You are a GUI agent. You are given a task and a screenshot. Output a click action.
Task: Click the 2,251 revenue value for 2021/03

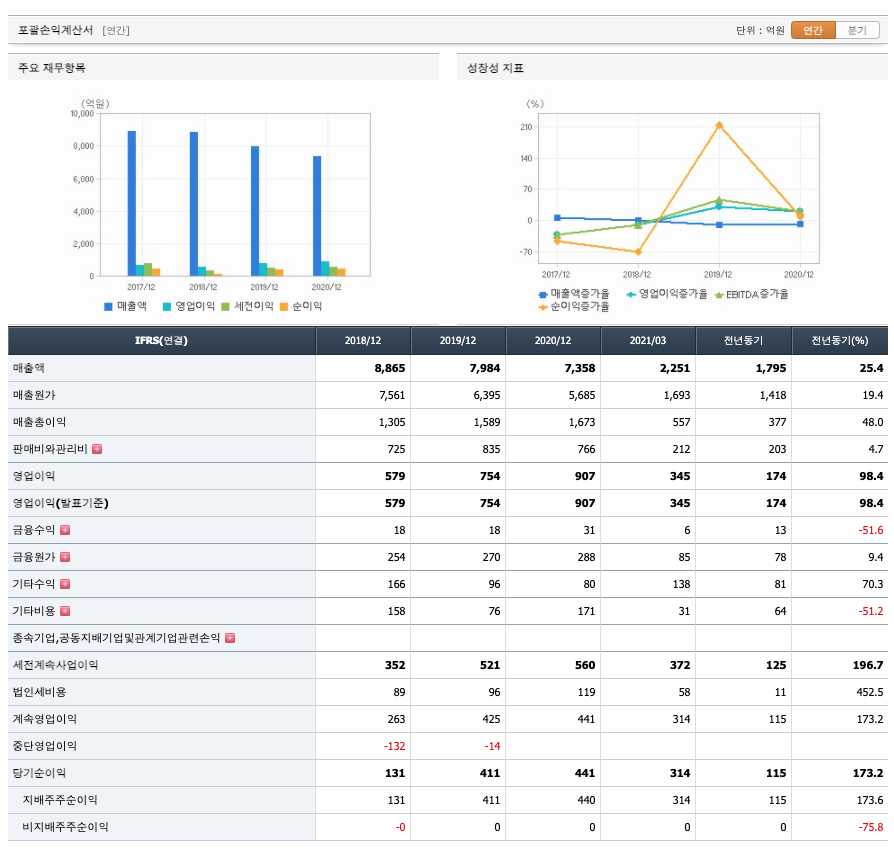[674, 368]
